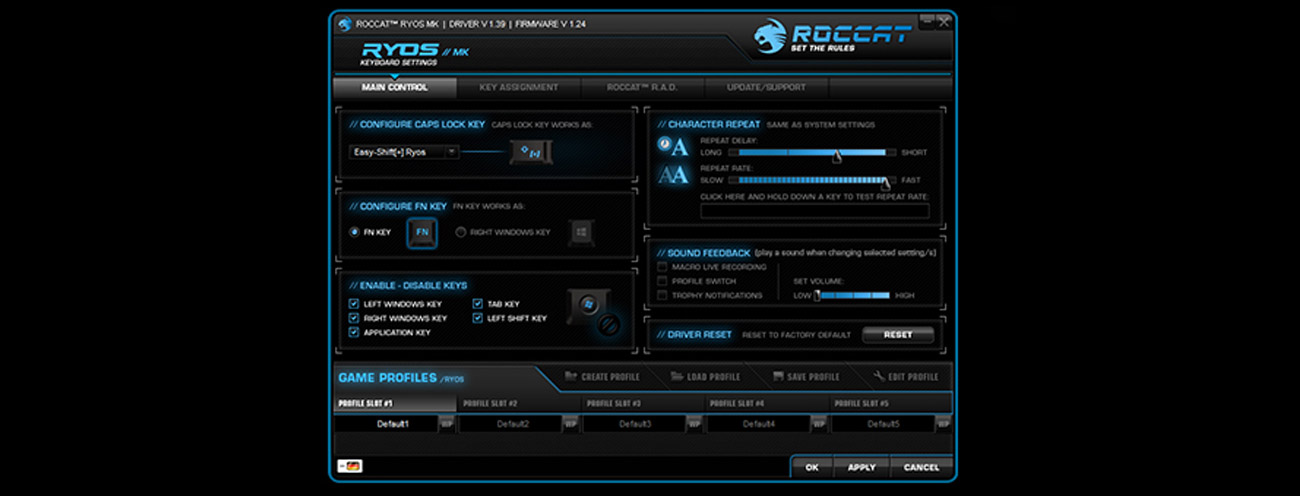Click Save Profile
Image resolution: width=1300 pixels, height=496 pixels.
(x=806, y=377)
